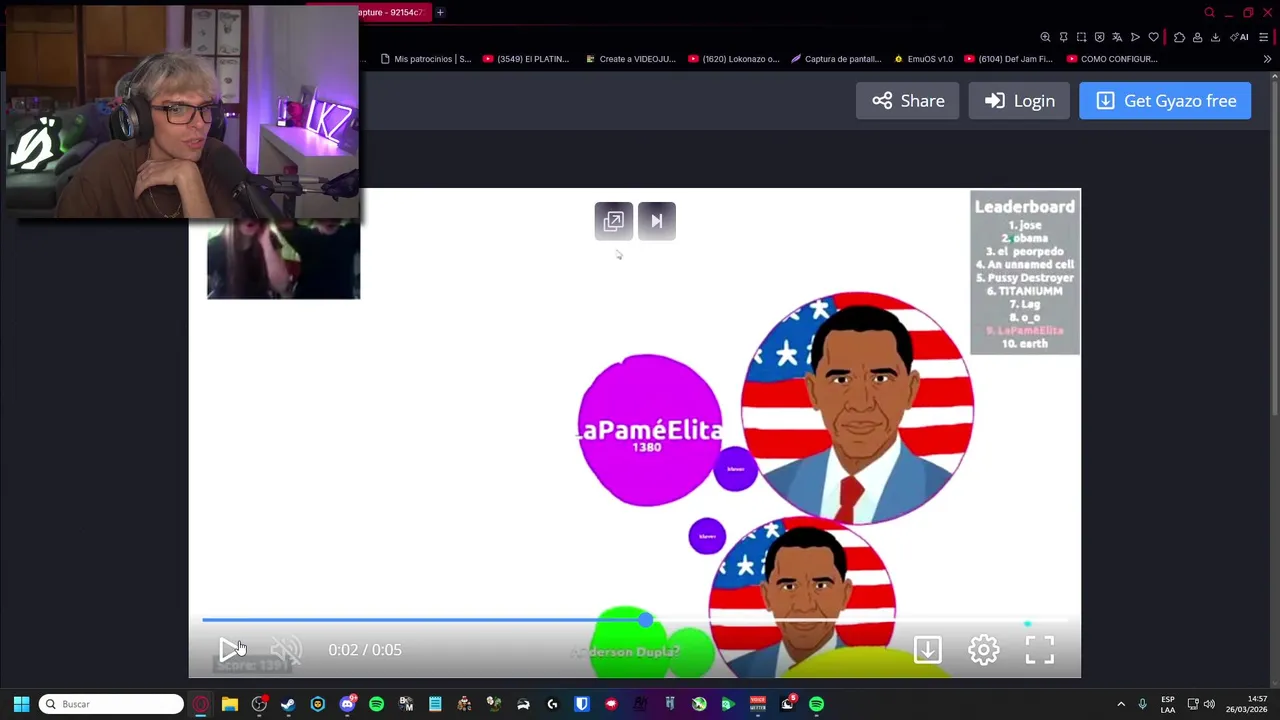1280x720 pixels.
Task: Open the COMO CONFIGUR... bookmark
Action: pos(1112,59)
